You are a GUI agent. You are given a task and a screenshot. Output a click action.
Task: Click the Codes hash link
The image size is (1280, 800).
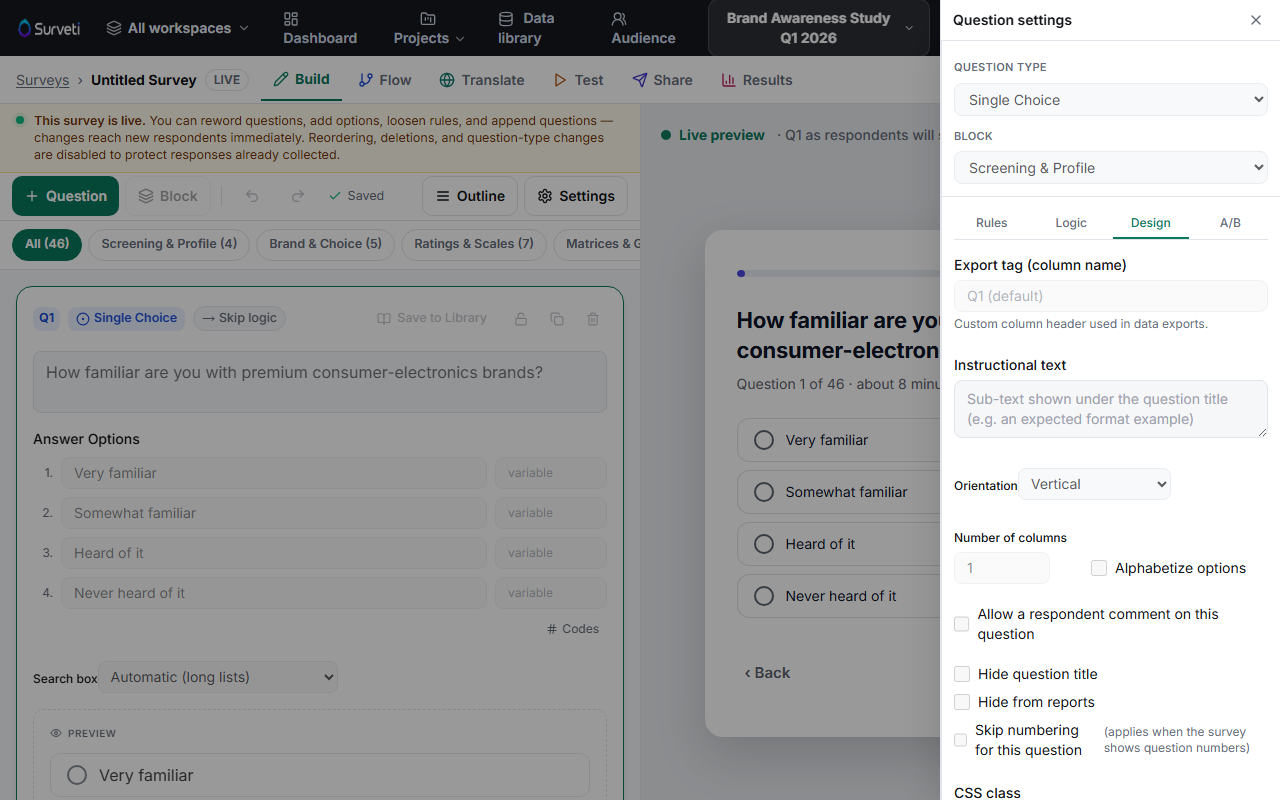[x=573, y=629]
